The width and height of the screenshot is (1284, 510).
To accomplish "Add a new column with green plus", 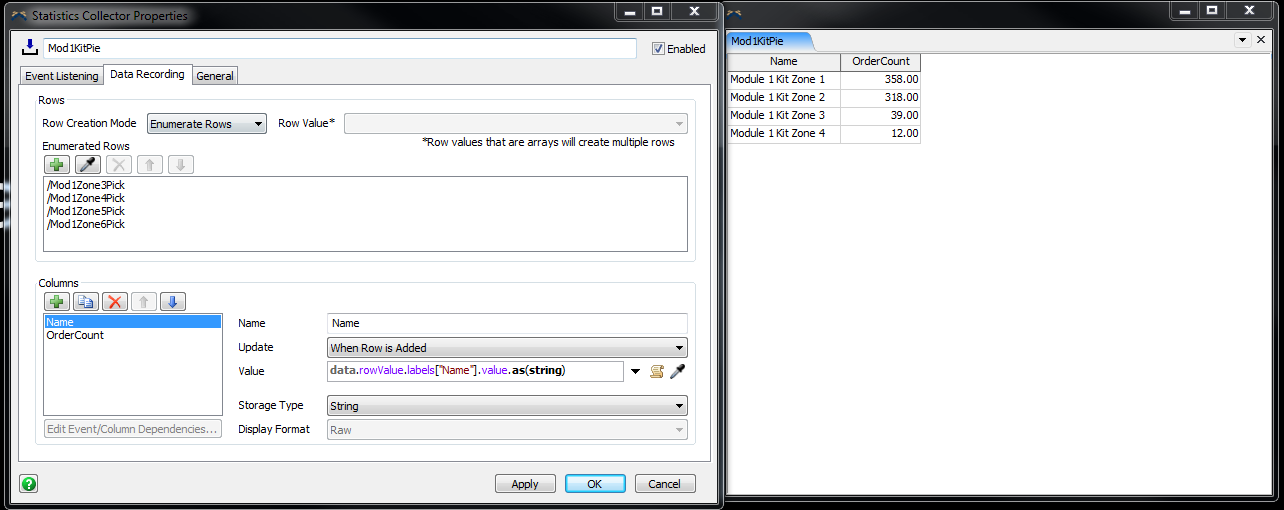I will pos(57,302).
